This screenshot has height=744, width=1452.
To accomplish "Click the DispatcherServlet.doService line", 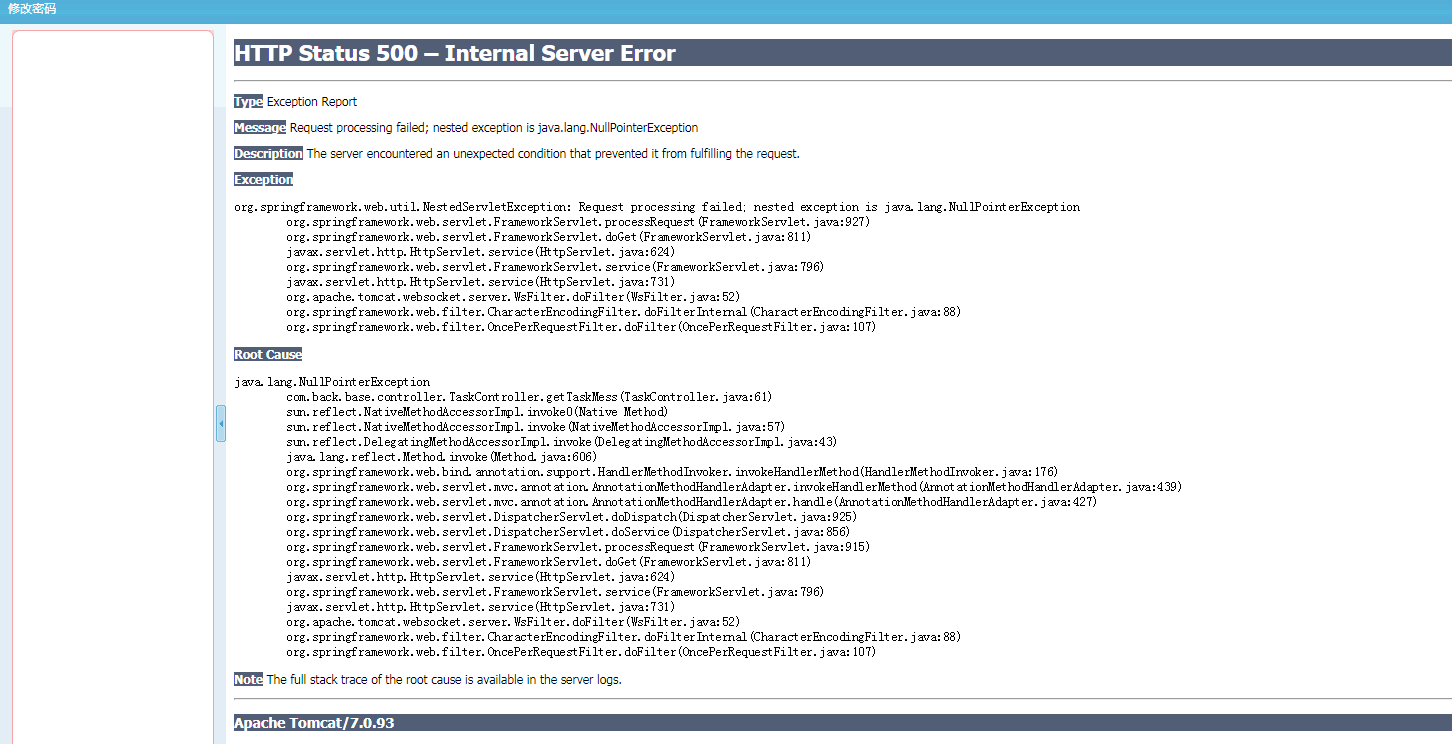I will coord(568,532).
